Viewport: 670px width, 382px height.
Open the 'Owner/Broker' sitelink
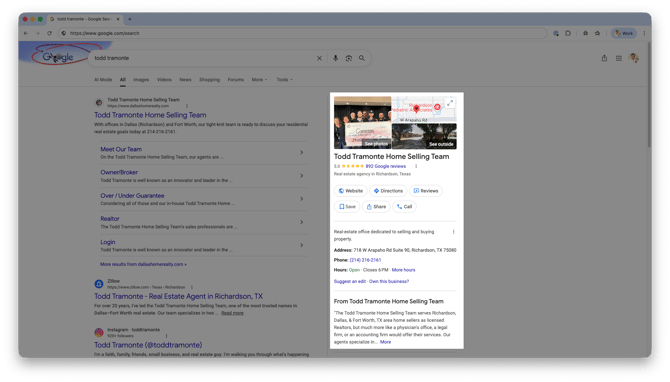point(119,172)
